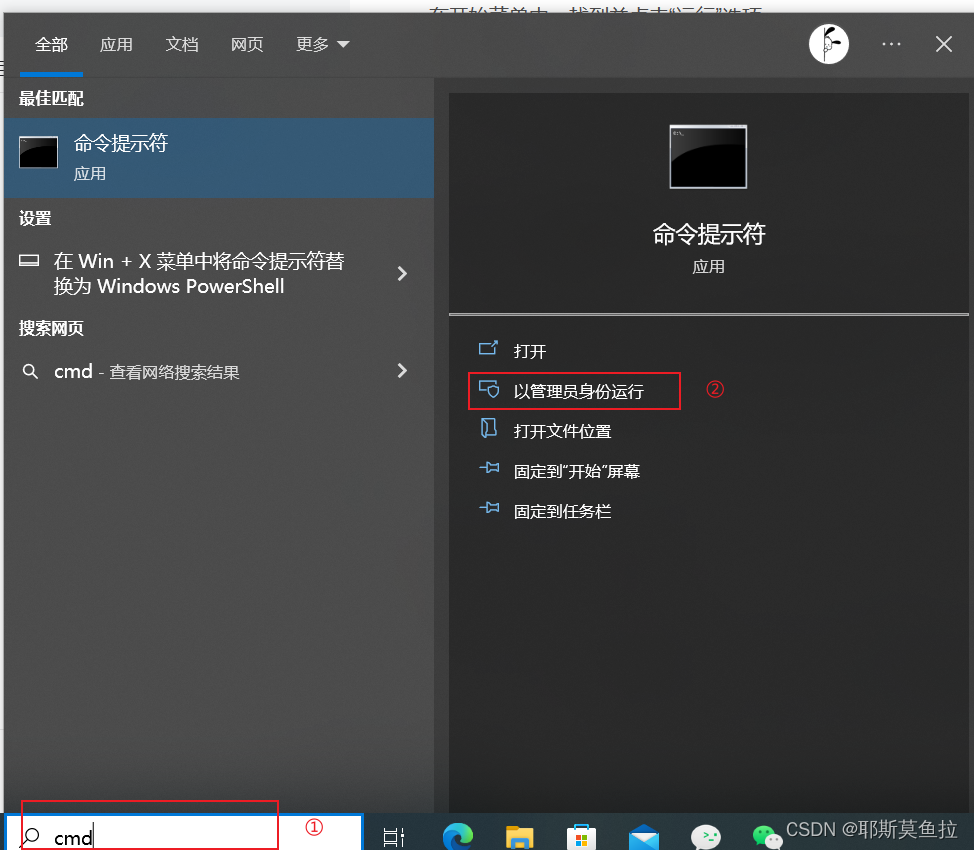Click the pin icon beside 固定到"开始"屏幕
Screen dimensions: 974x850
click(x=489, y=467)
